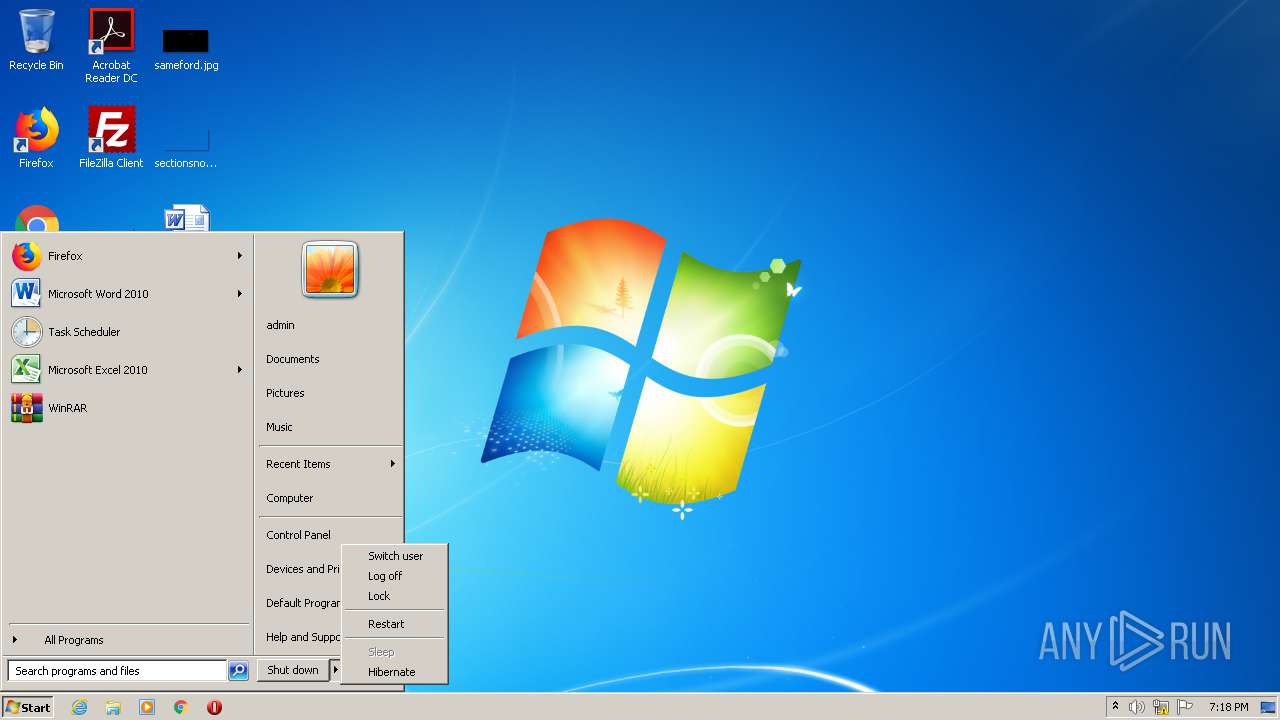The height and width of the screenshot is (720, 1280).
Task: Expand Microsoft Excel 2010 jump list arrow
Action: click(240, 370)
